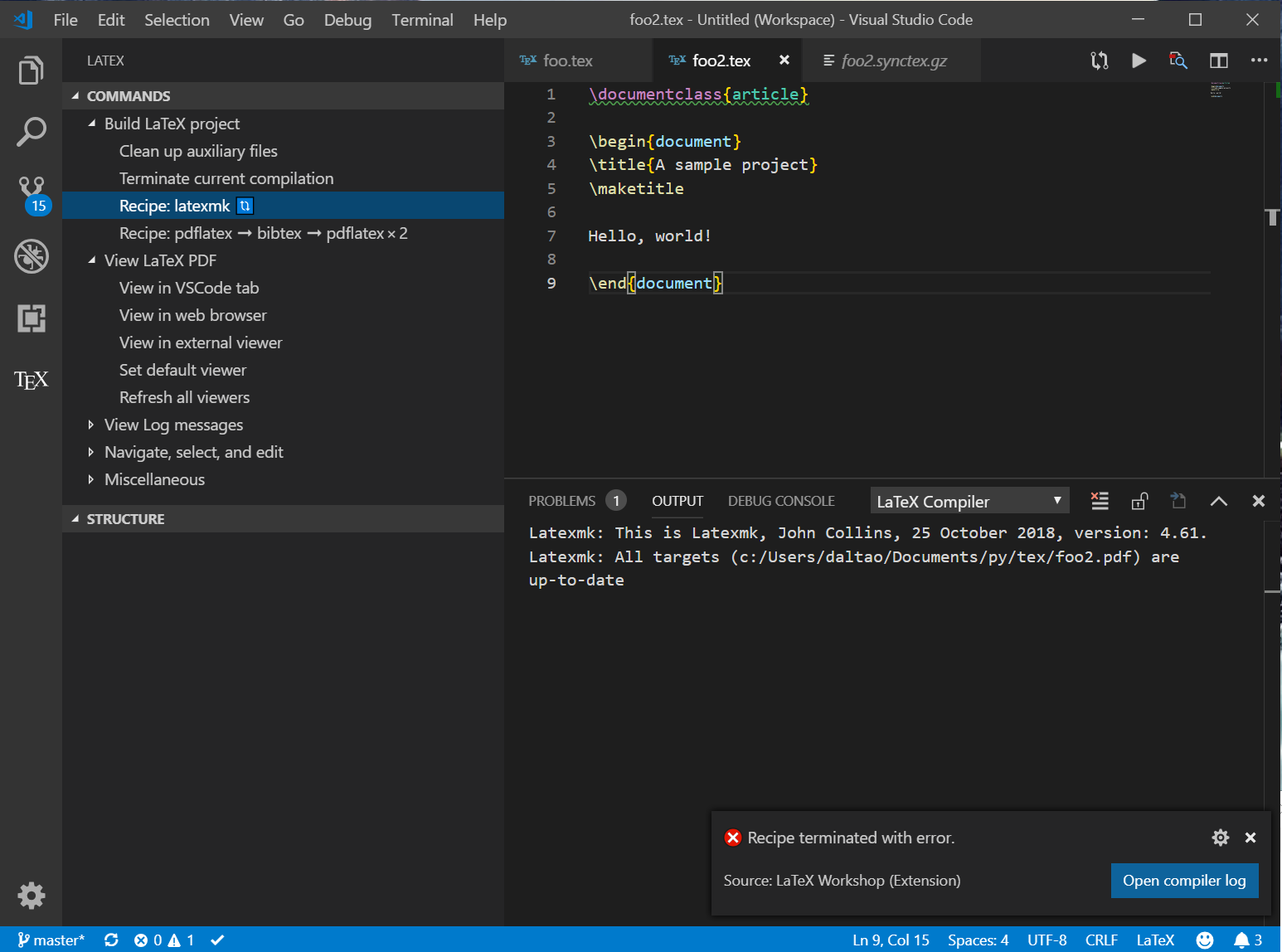
Task: Click the Ln 9, Col 15 position indicator
Action: (x=891, y=940)
